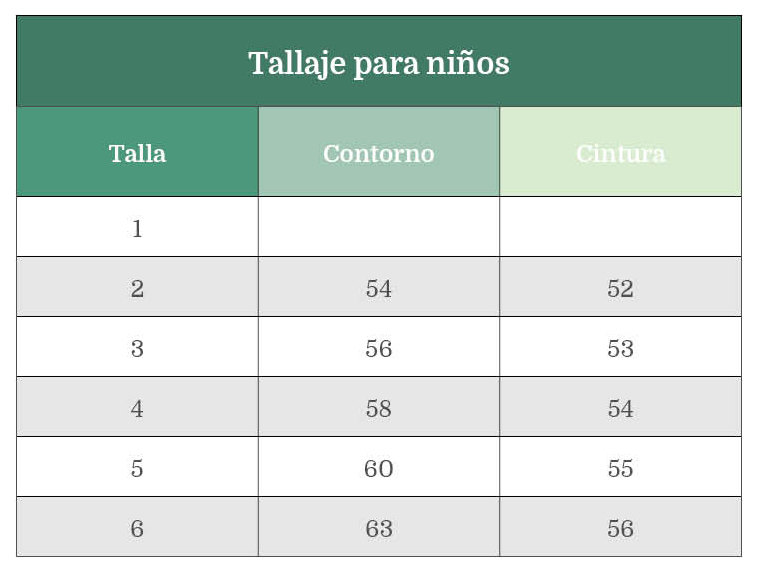
Task: Select the Talla cell with value 2
Action: 137,288
